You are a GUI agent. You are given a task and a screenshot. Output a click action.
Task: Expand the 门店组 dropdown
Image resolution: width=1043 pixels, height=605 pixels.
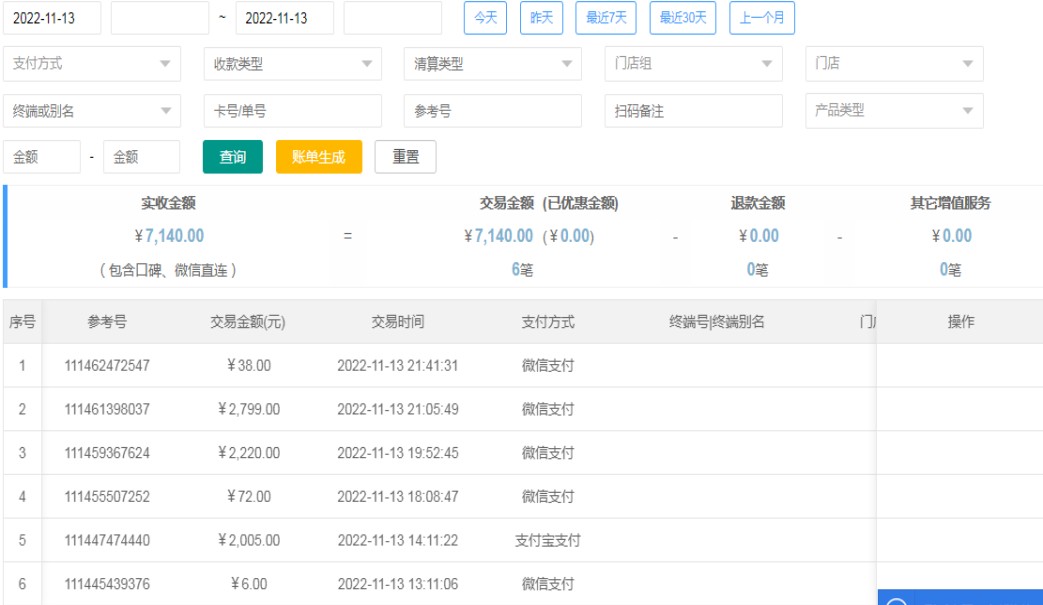693,64
